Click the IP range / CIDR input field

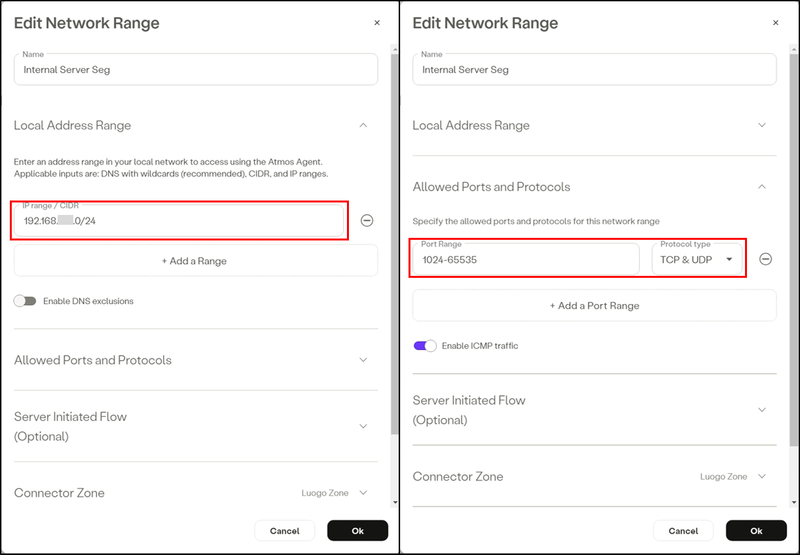click(179, 220)
